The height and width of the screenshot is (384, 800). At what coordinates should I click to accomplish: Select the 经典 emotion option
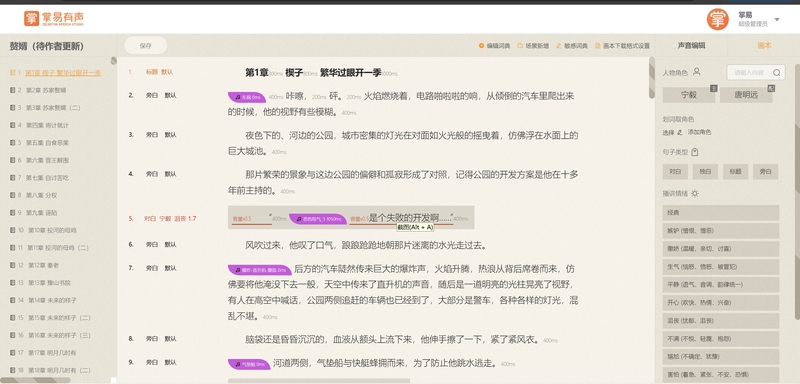click(721, 213)
